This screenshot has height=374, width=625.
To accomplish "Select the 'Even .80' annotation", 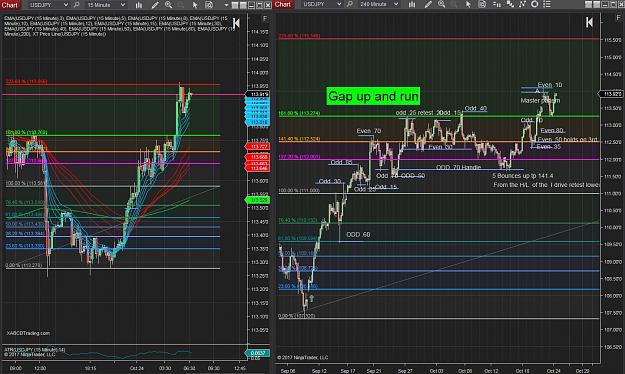I will 552,130.
